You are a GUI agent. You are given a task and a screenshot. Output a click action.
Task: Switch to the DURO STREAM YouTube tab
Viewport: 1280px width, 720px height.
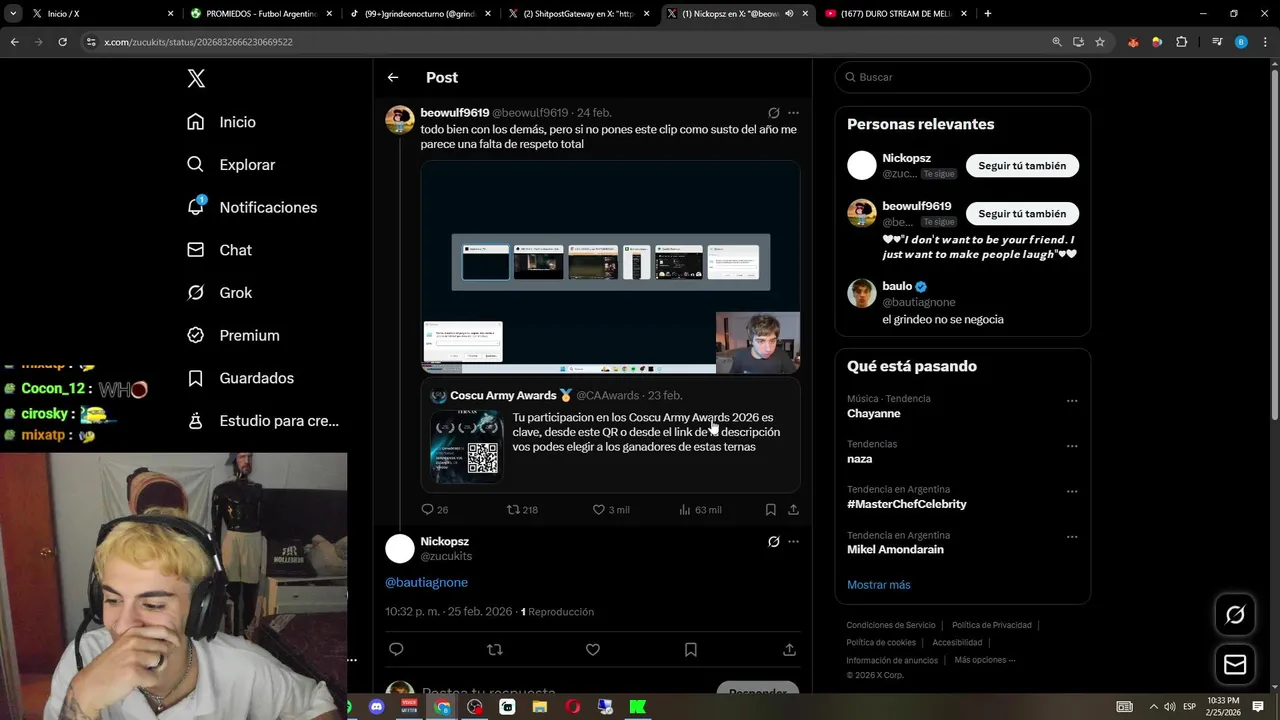(x=897, y=14)
